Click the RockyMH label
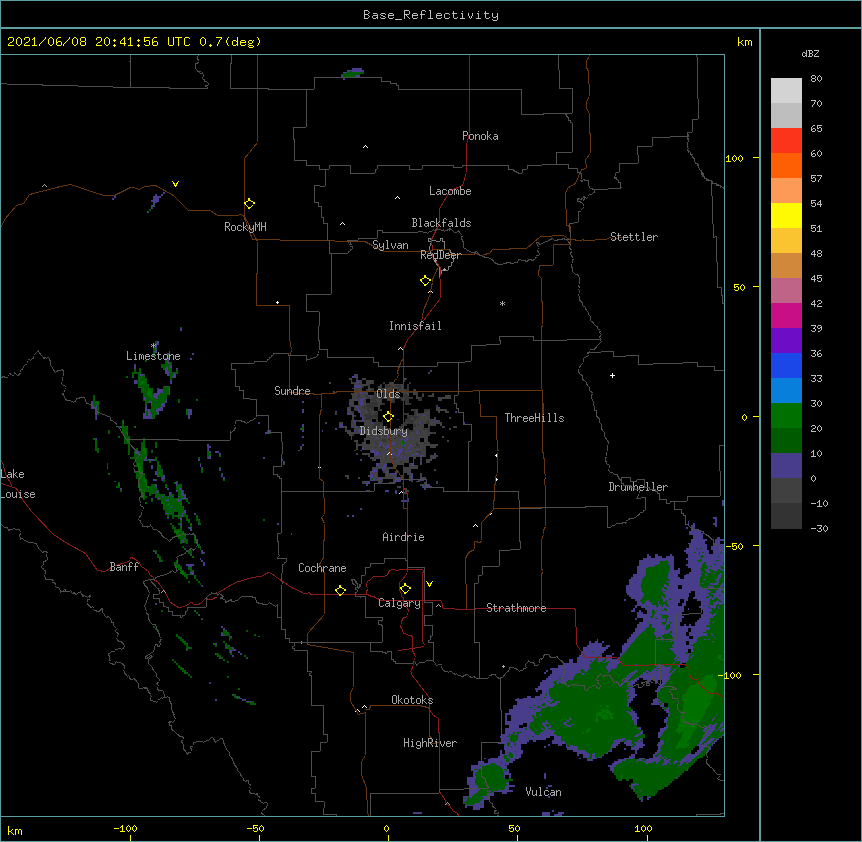Screen dimensions: 862x842 point(245,227)
